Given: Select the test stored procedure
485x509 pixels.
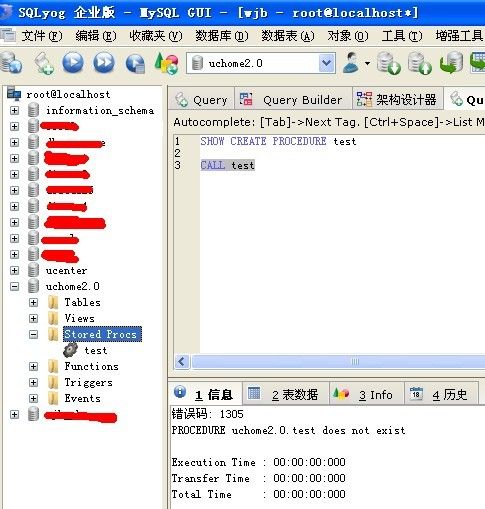Looking at the screenshot, I should point(96,350).
